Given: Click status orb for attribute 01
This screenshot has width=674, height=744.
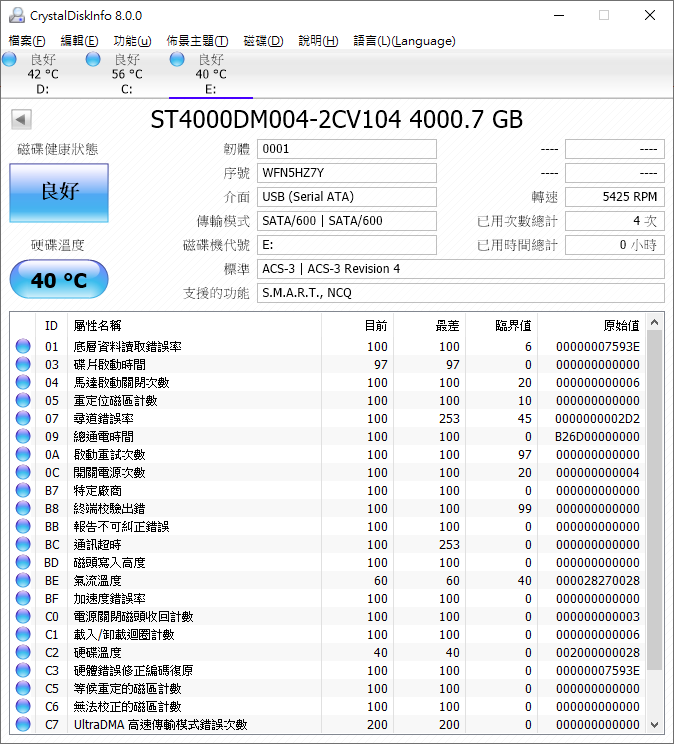Looking at the screenshot, I should click(23, 346).
